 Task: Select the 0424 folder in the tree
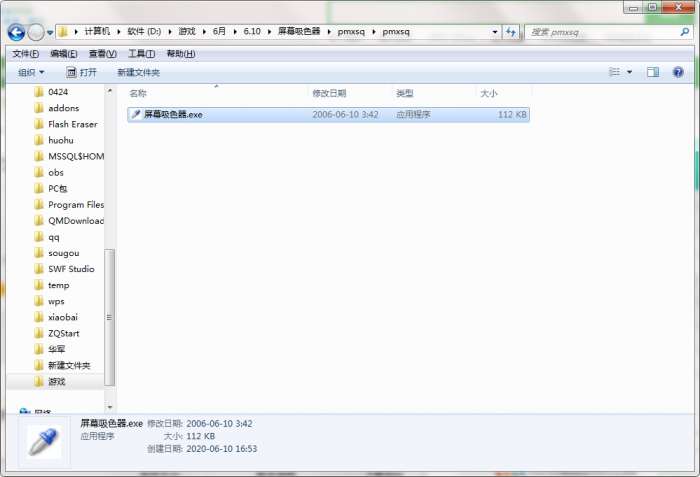[58, 92]
